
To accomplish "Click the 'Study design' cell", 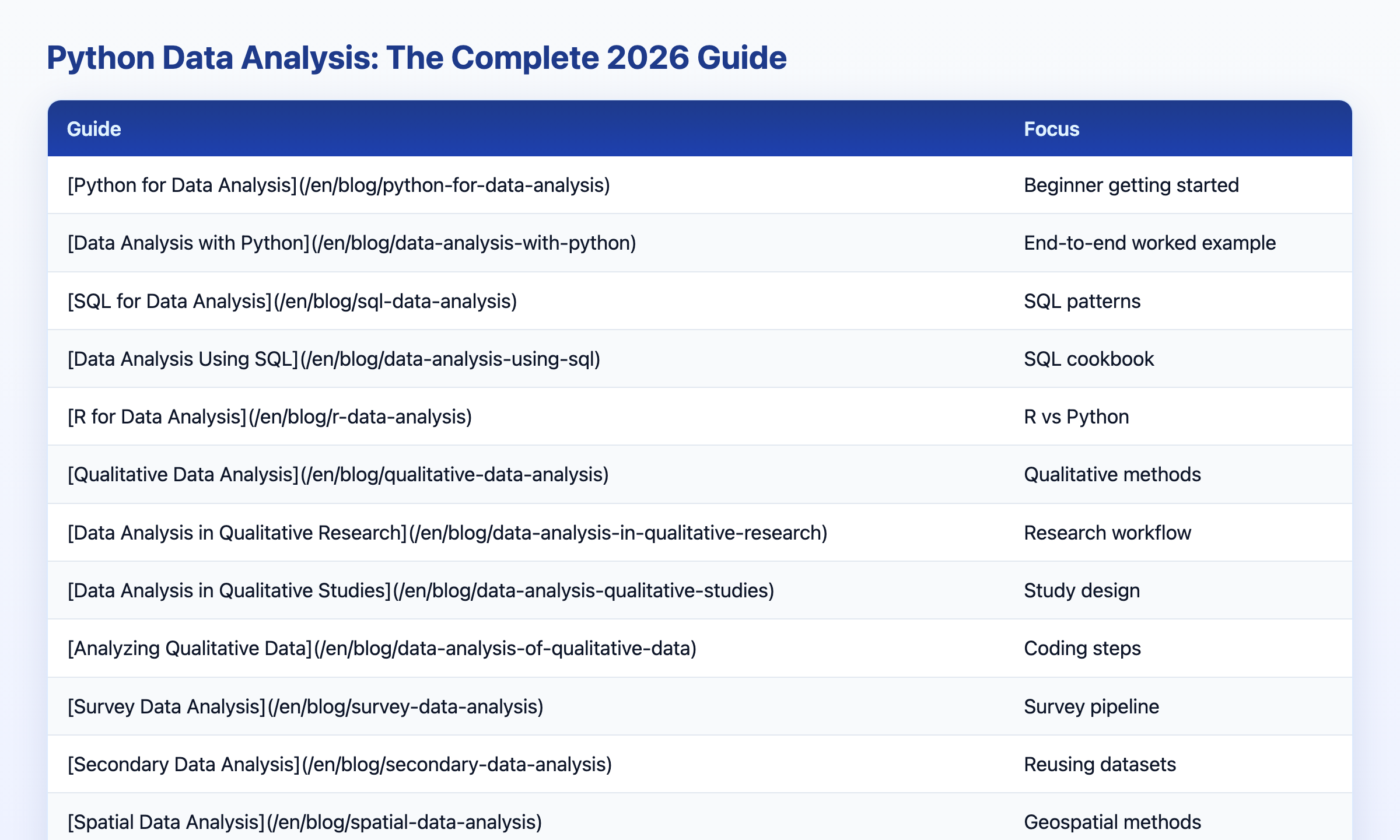I will 1081,590.
